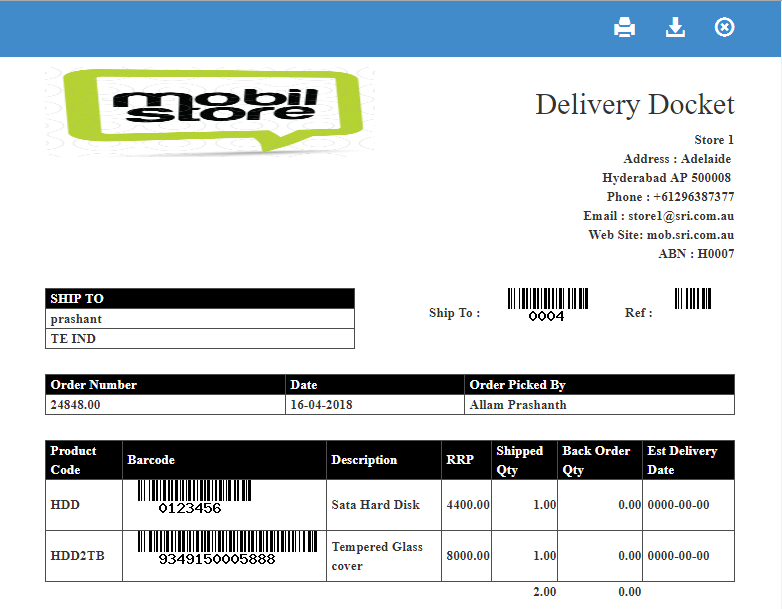The image size is (782, 609).
Task: Click the Date column header
Action: 375,385
